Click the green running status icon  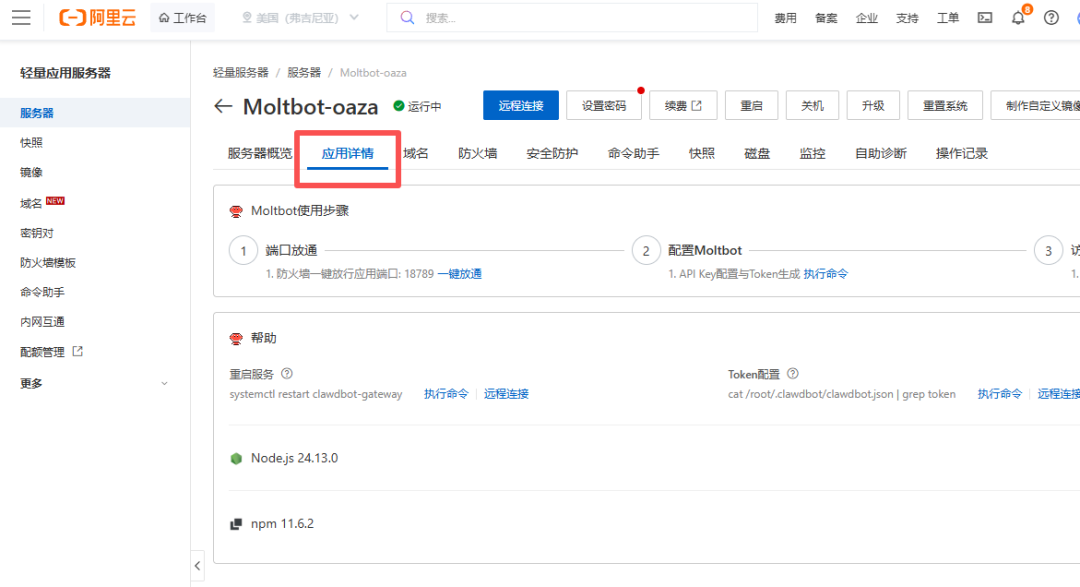[399, 106]
